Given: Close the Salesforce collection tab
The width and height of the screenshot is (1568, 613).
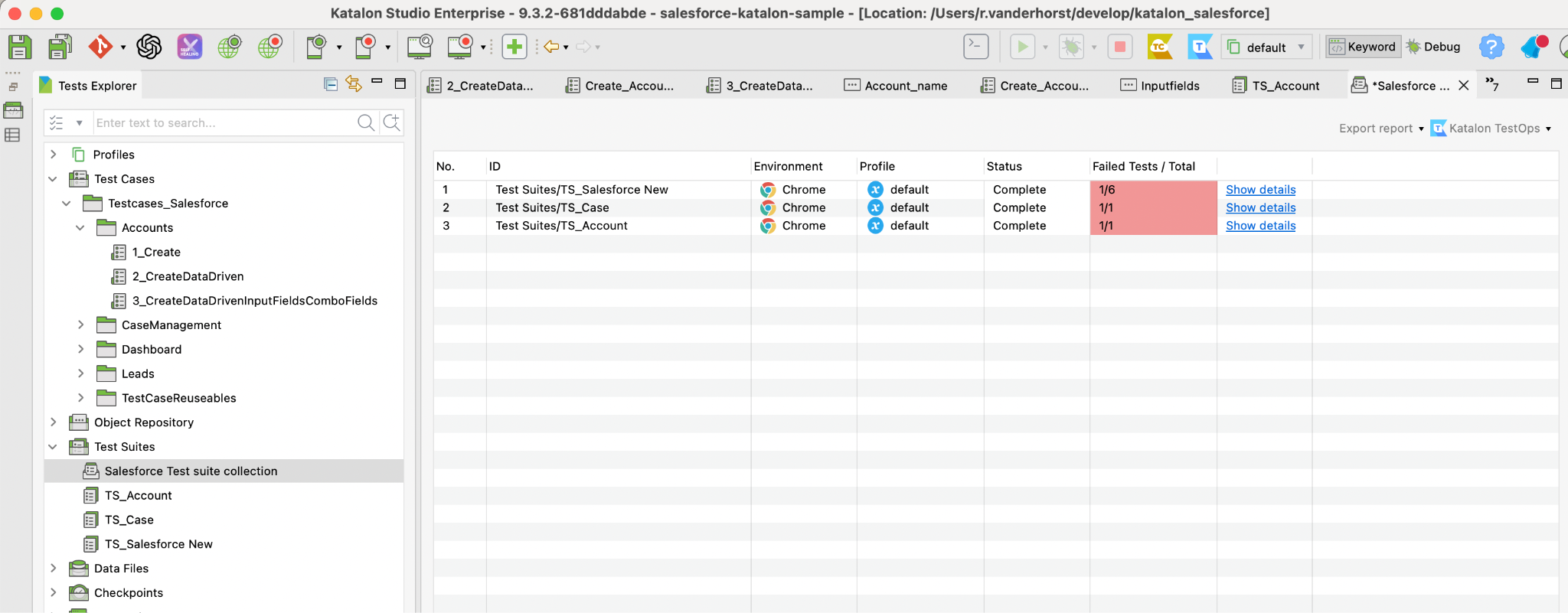Looking at the screenshot, I should click(x=1463, y=86).
